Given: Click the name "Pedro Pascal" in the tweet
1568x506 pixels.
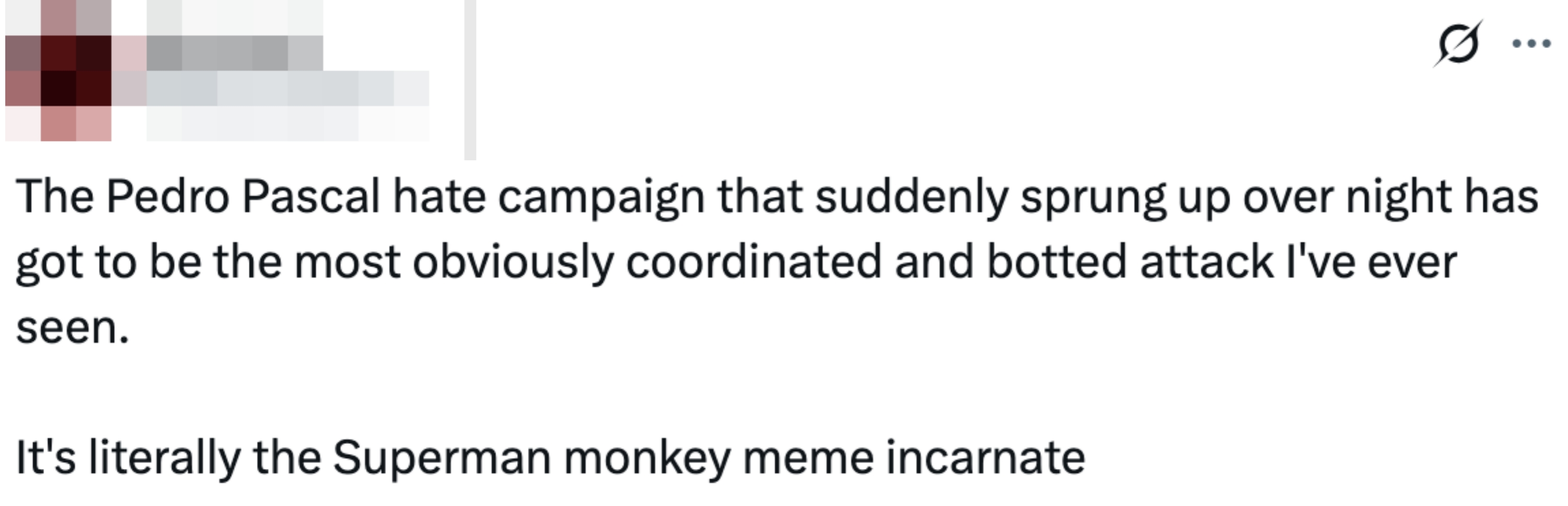Looking at the screenshot, I should coord(244,197).
